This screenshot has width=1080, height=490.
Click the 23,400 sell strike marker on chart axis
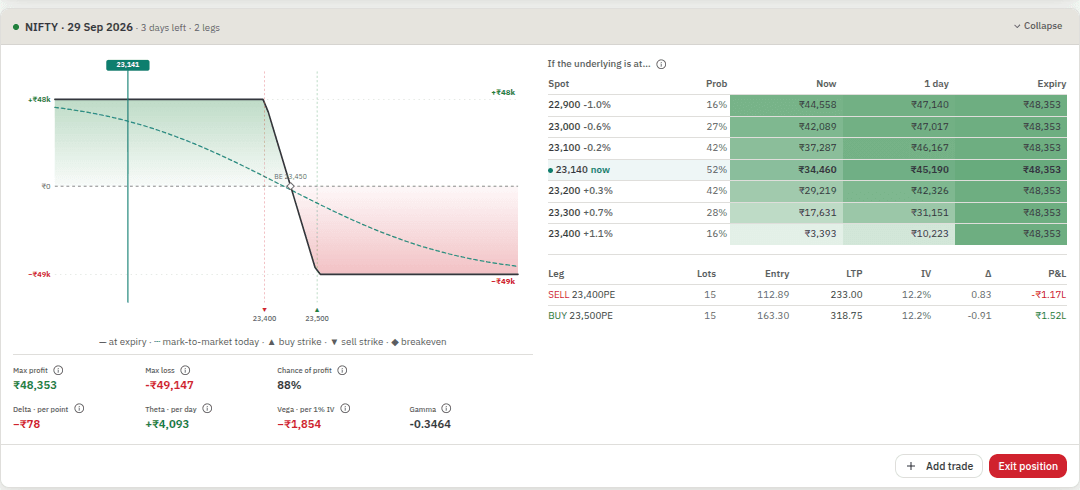(264, 310)
